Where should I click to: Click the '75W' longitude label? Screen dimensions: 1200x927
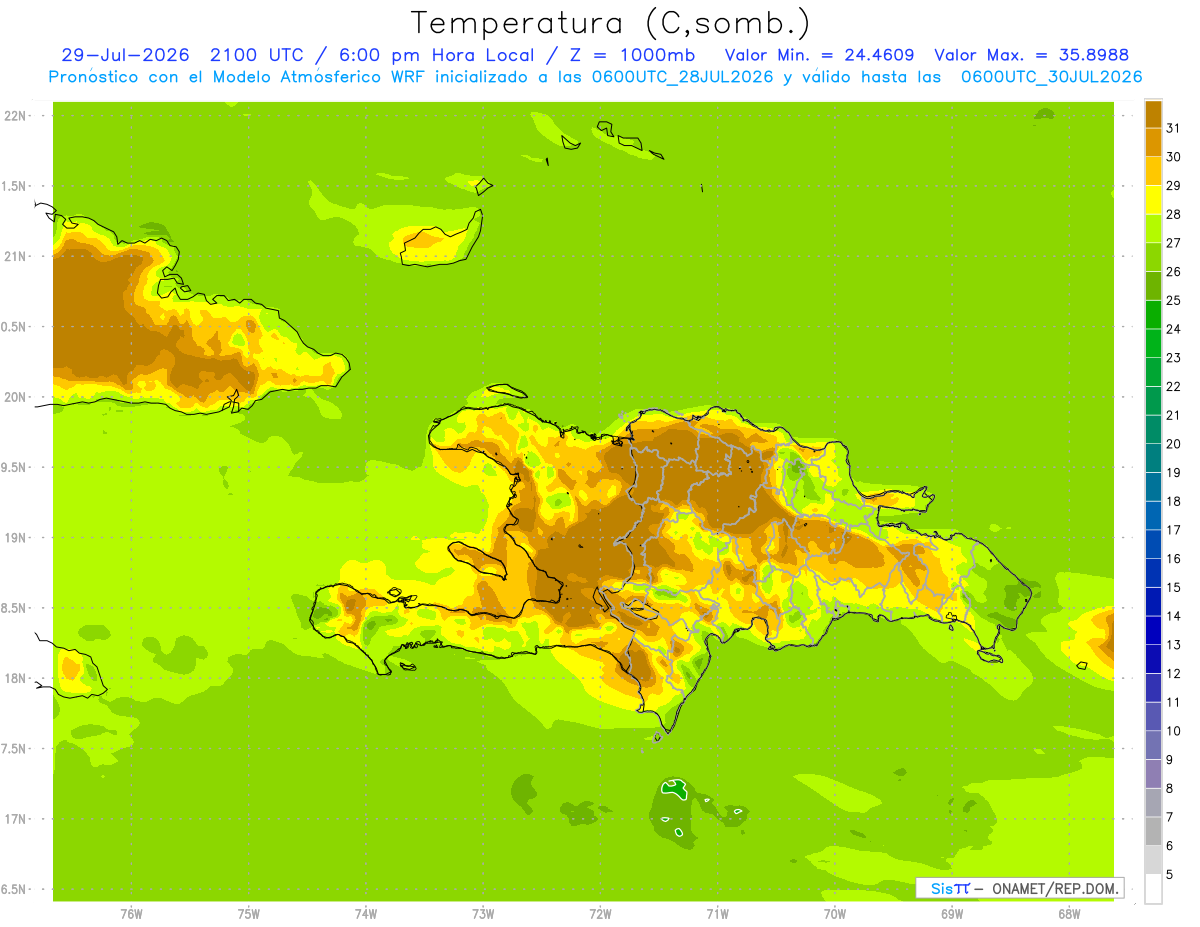pyautogui.click(x=249, y=913)
